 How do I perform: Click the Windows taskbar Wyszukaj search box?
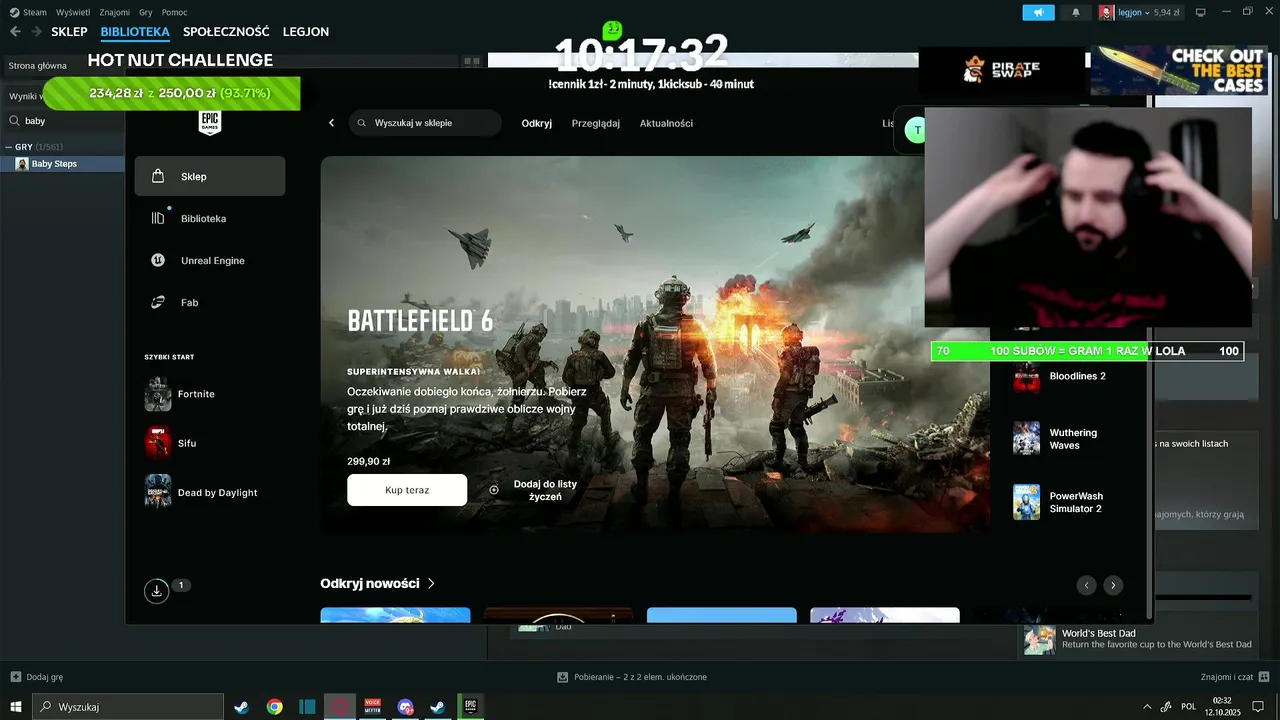click(x=127, y=707)
